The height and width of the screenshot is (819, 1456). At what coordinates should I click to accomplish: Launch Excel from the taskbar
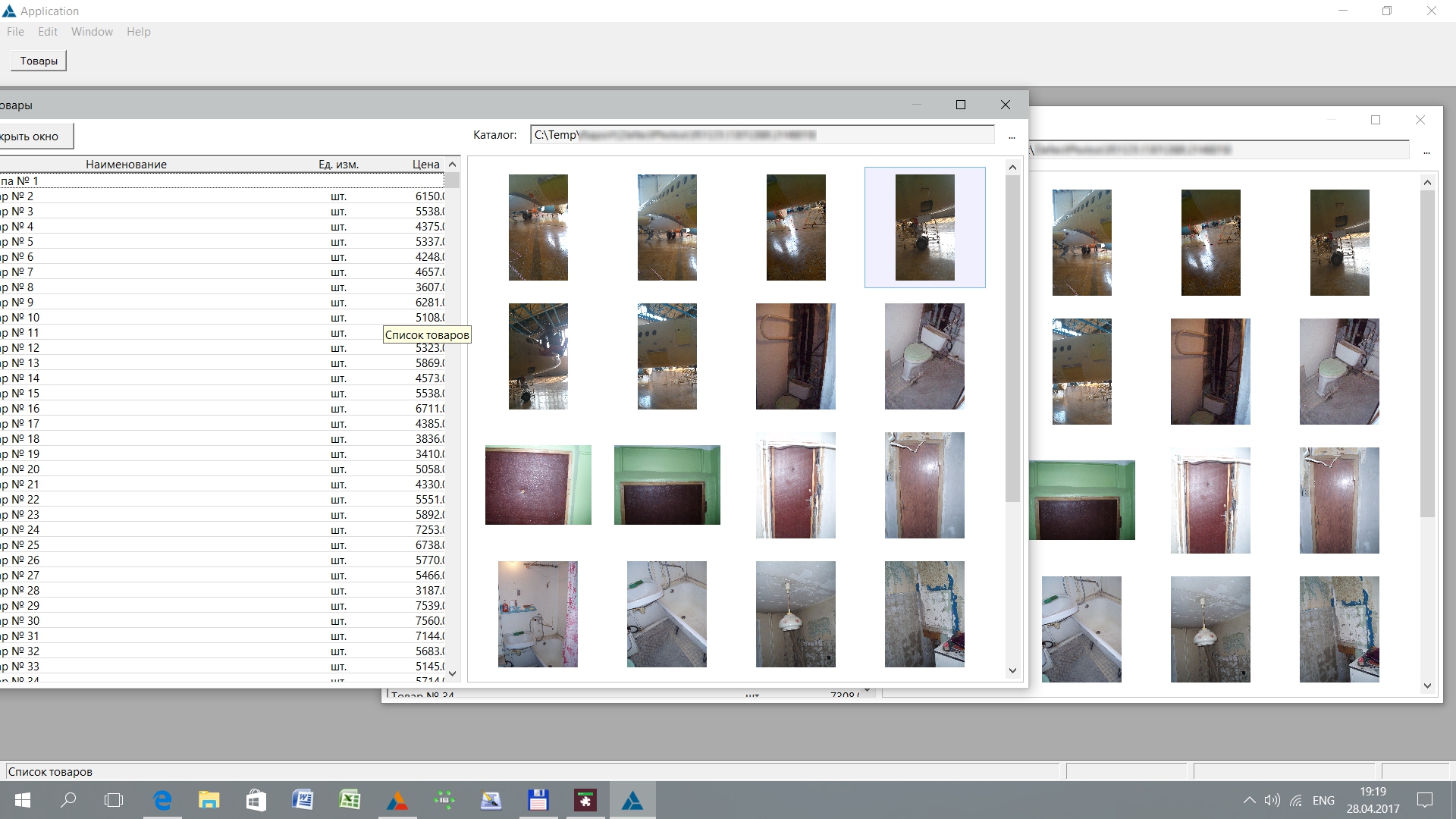pos(350,800)
